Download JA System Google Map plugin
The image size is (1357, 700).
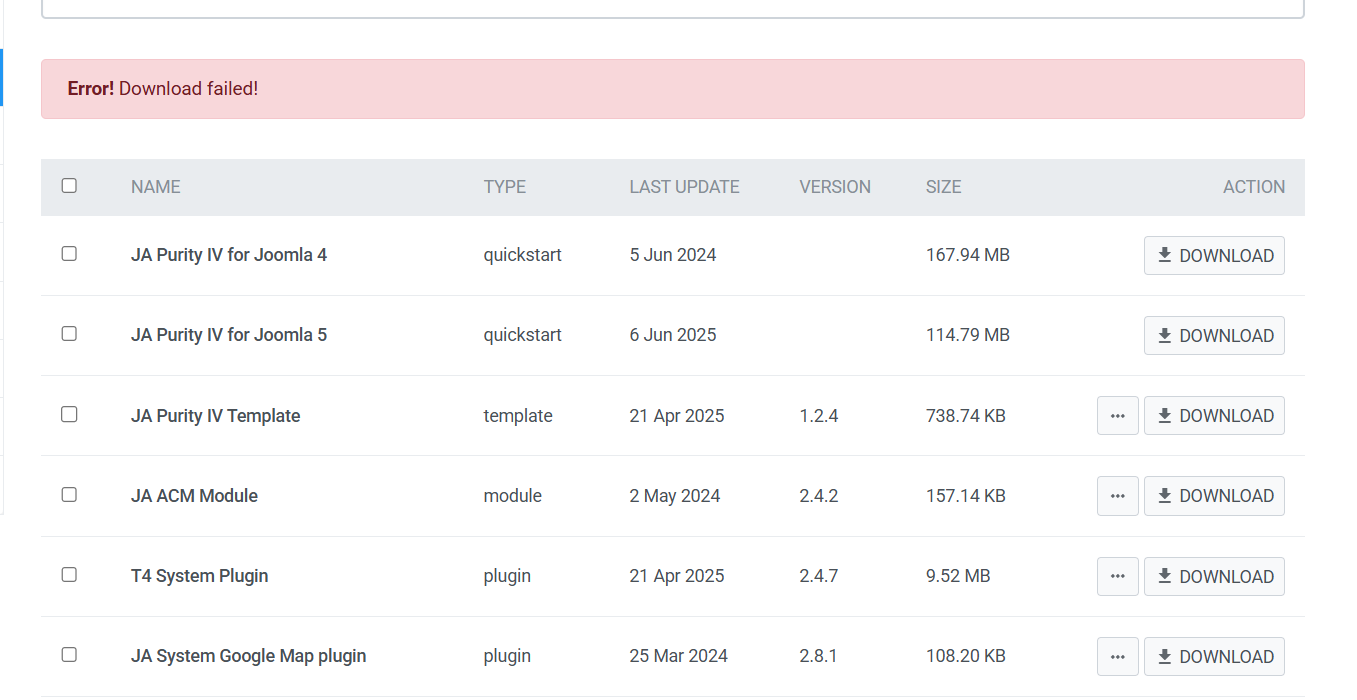pyautogui.click(x=1214, y=656)
